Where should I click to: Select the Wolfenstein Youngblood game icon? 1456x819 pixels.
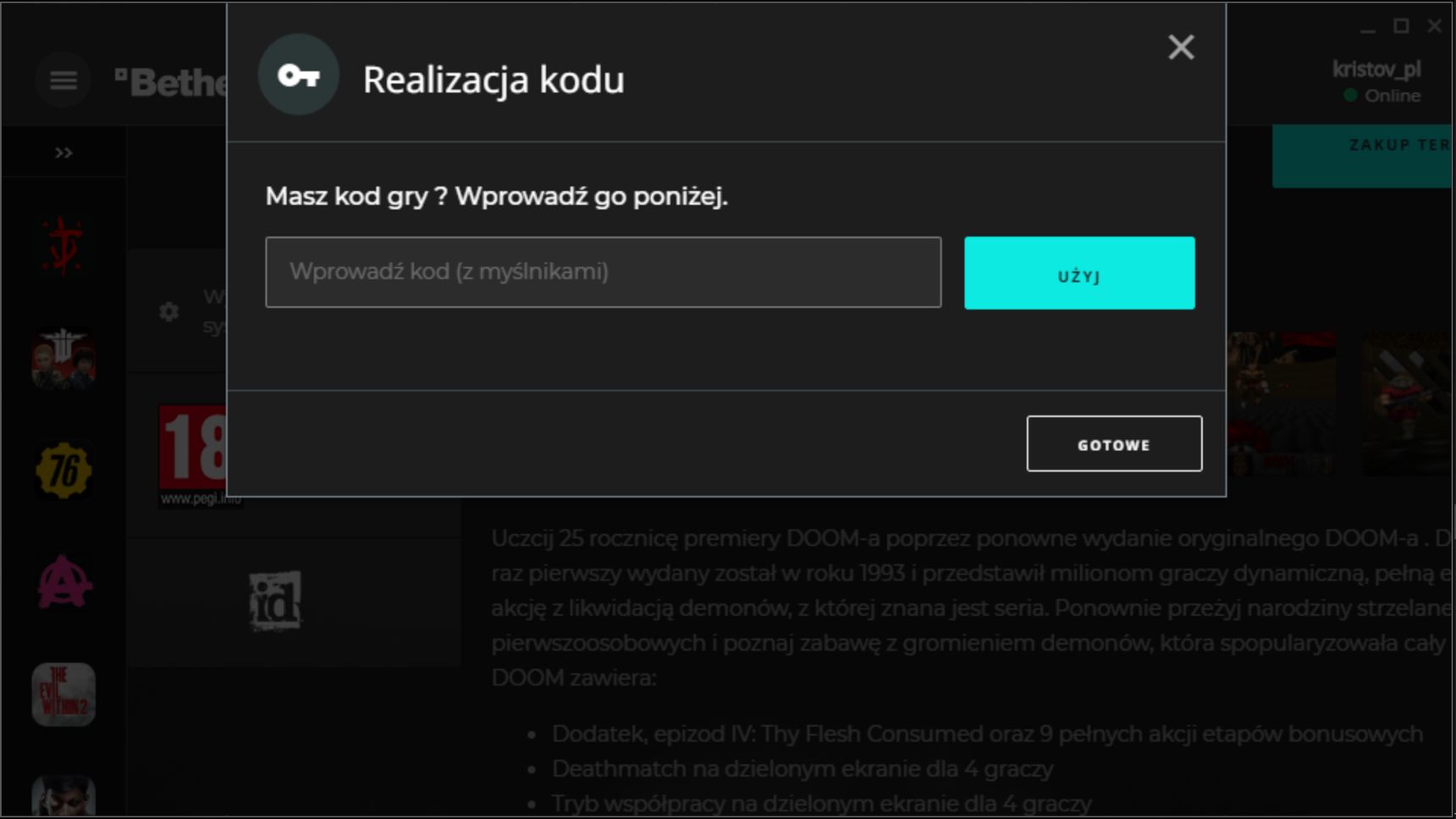click(x=63, y=359)
